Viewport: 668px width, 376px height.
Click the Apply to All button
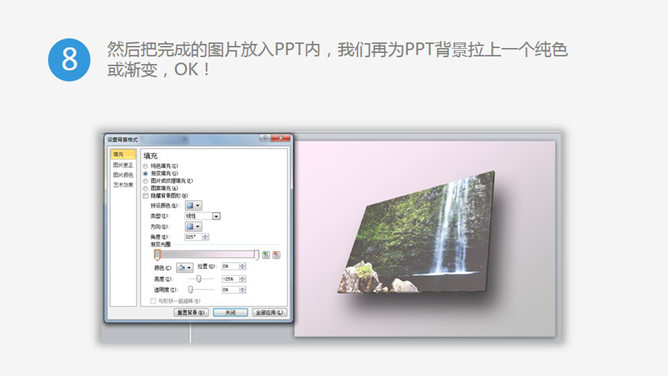click(269, 313)
